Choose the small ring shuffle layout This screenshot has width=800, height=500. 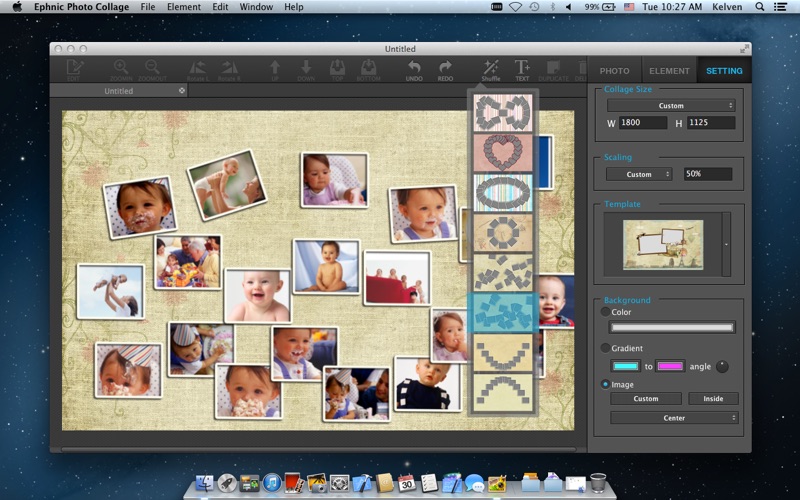click(503, 232)
